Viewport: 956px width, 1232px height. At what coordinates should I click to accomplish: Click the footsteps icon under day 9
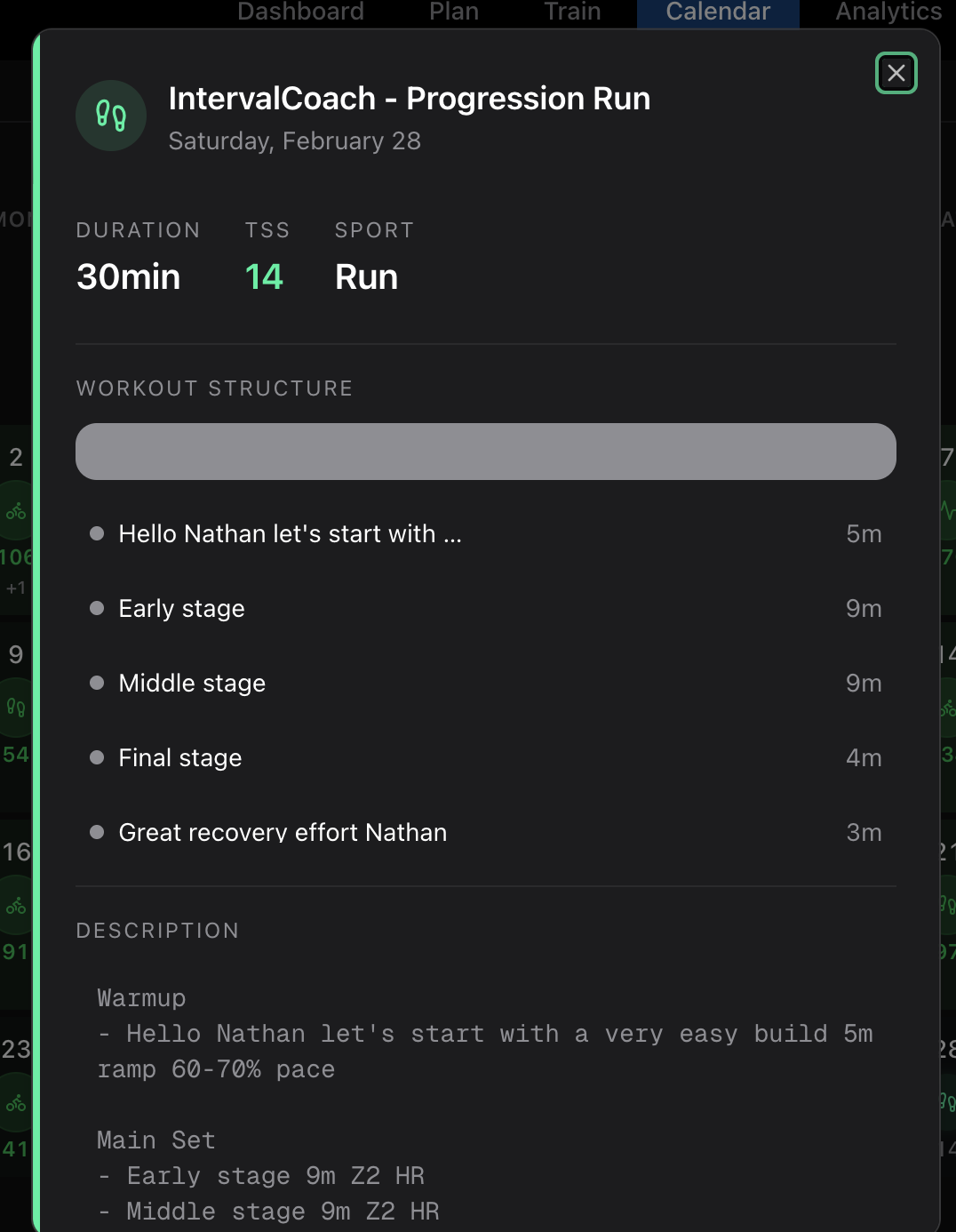click(x=16, y=708)
